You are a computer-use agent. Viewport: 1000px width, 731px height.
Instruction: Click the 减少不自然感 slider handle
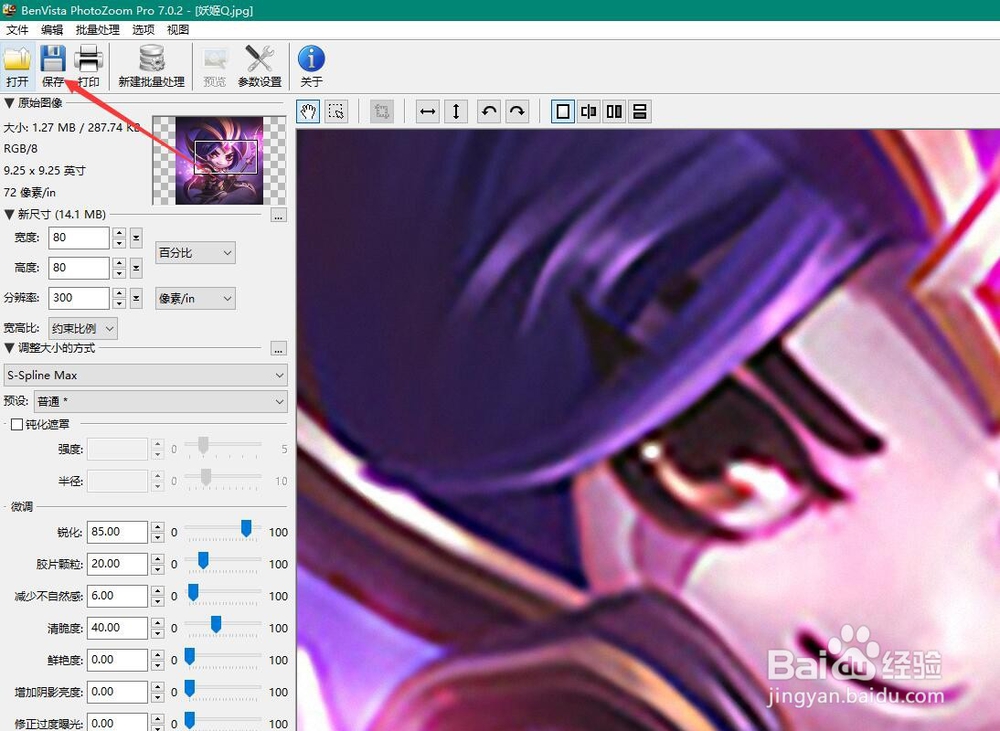click(x=193, y=592)
